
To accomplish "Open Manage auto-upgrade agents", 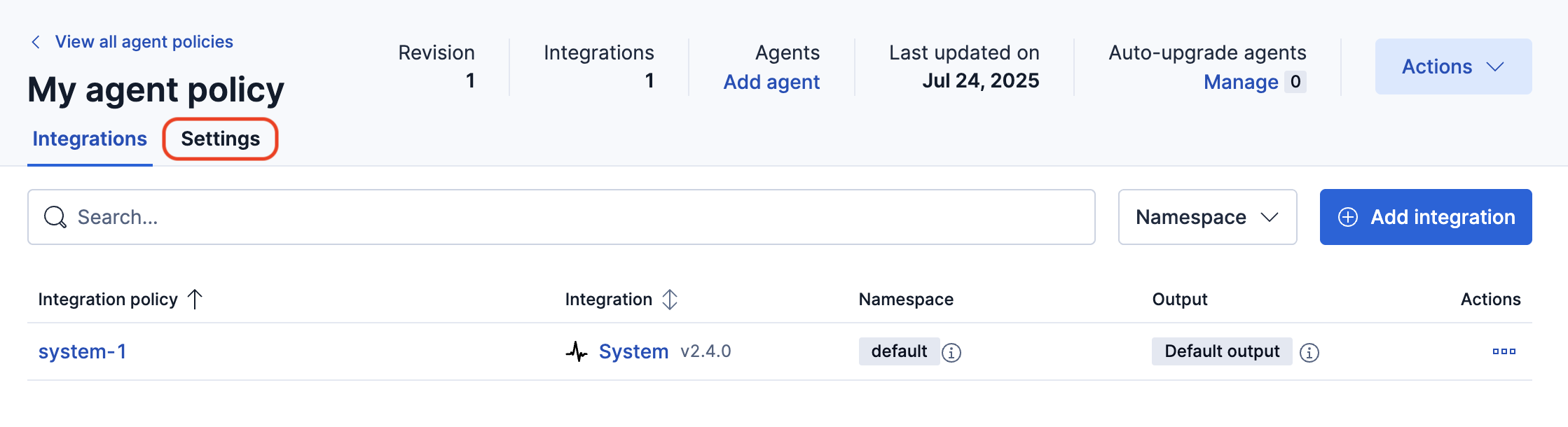I will (1241, 82).
